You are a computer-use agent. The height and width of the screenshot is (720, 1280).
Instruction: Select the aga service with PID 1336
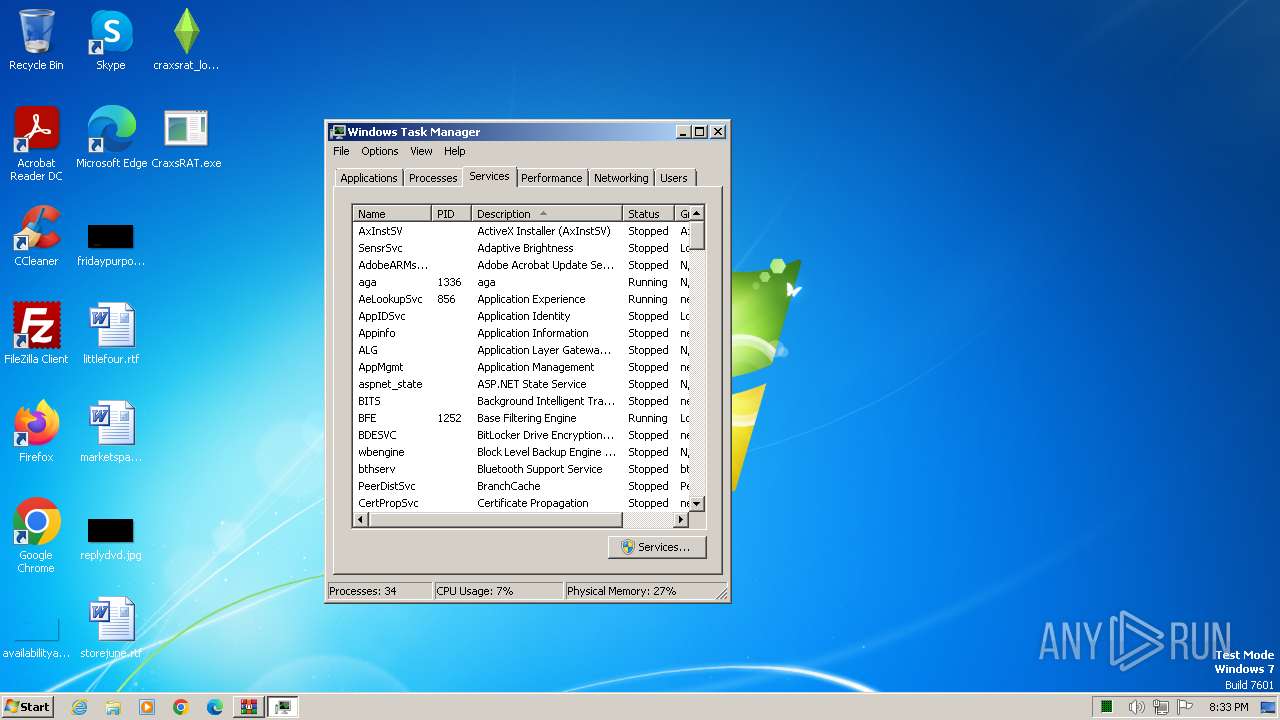tap(521, 282)
